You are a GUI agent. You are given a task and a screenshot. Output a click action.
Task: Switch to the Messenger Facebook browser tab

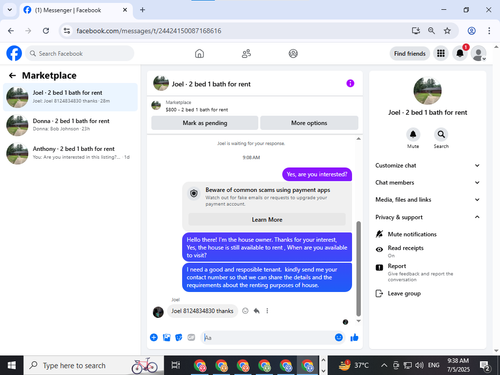(76, 10)
